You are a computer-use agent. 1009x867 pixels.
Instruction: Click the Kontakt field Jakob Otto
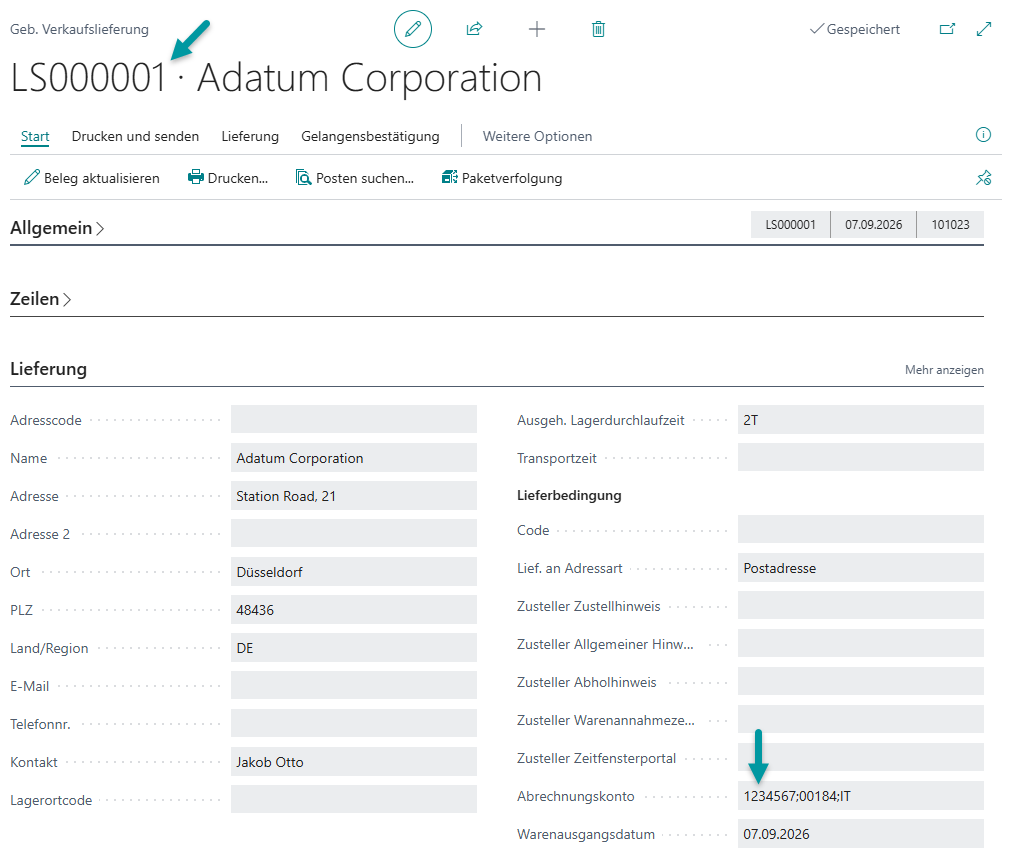point(354,761)
